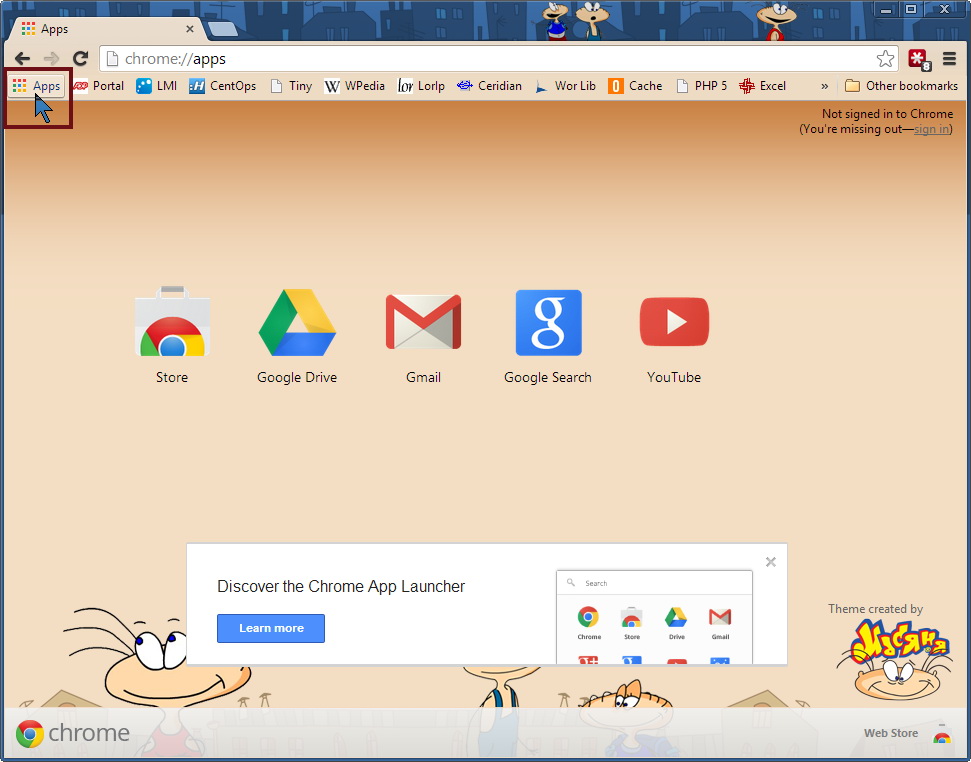971x762 pixels.
Task: Click the Learn more button
Action: 271,628
